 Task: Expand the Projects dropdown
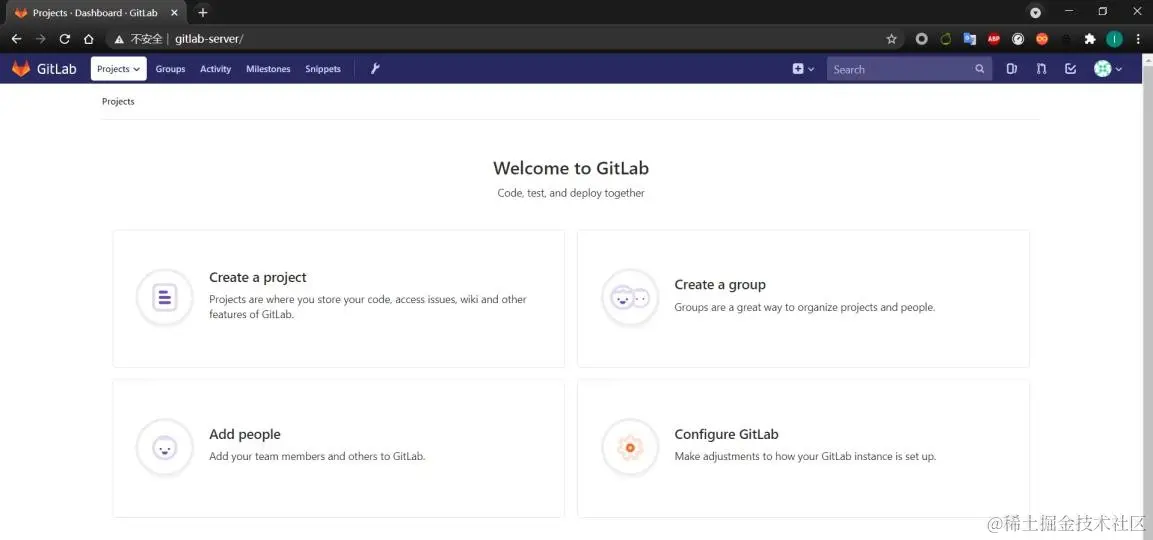coord(118,68)
